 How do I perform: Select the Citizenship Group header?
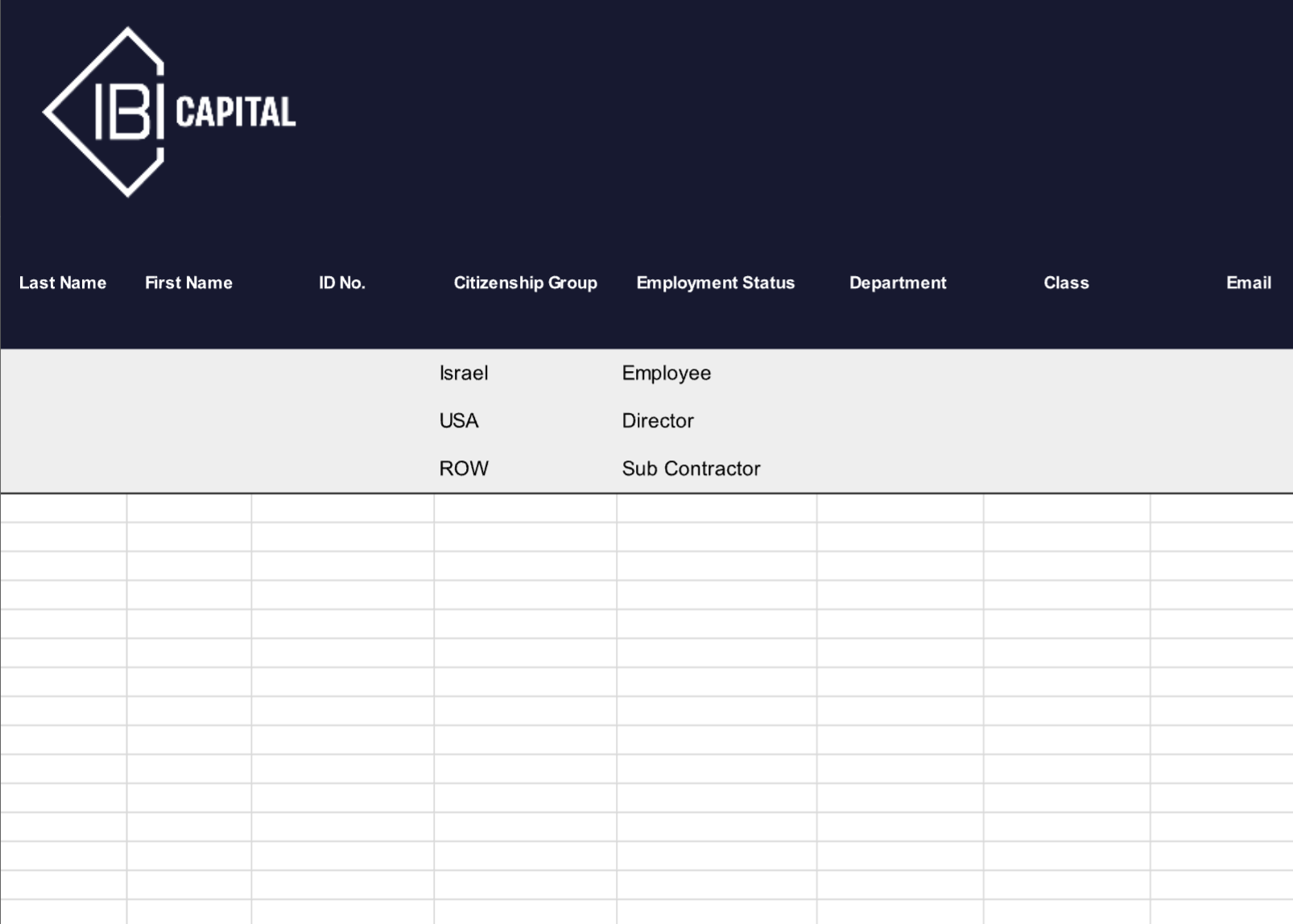click(x=525, y=283)
